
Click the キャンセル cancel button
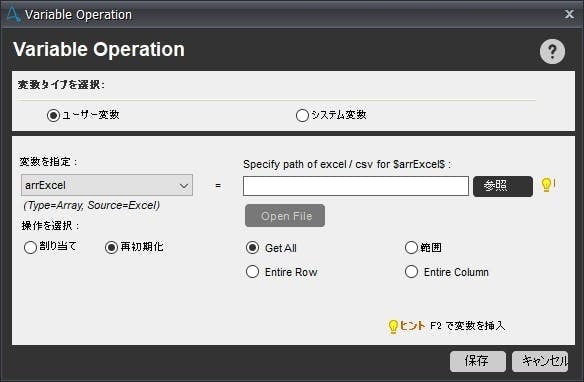point(540,361)
